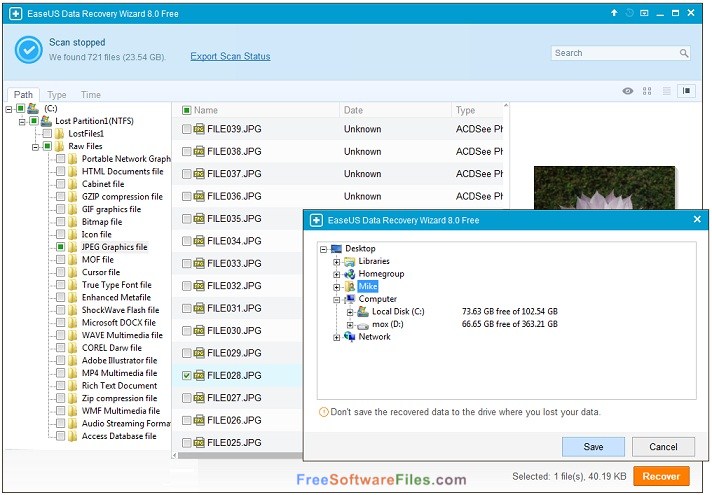712x495 pixels.
Task: Click the Raw Files folder icon
Action: pyautogui.click(x=59, y=146)
